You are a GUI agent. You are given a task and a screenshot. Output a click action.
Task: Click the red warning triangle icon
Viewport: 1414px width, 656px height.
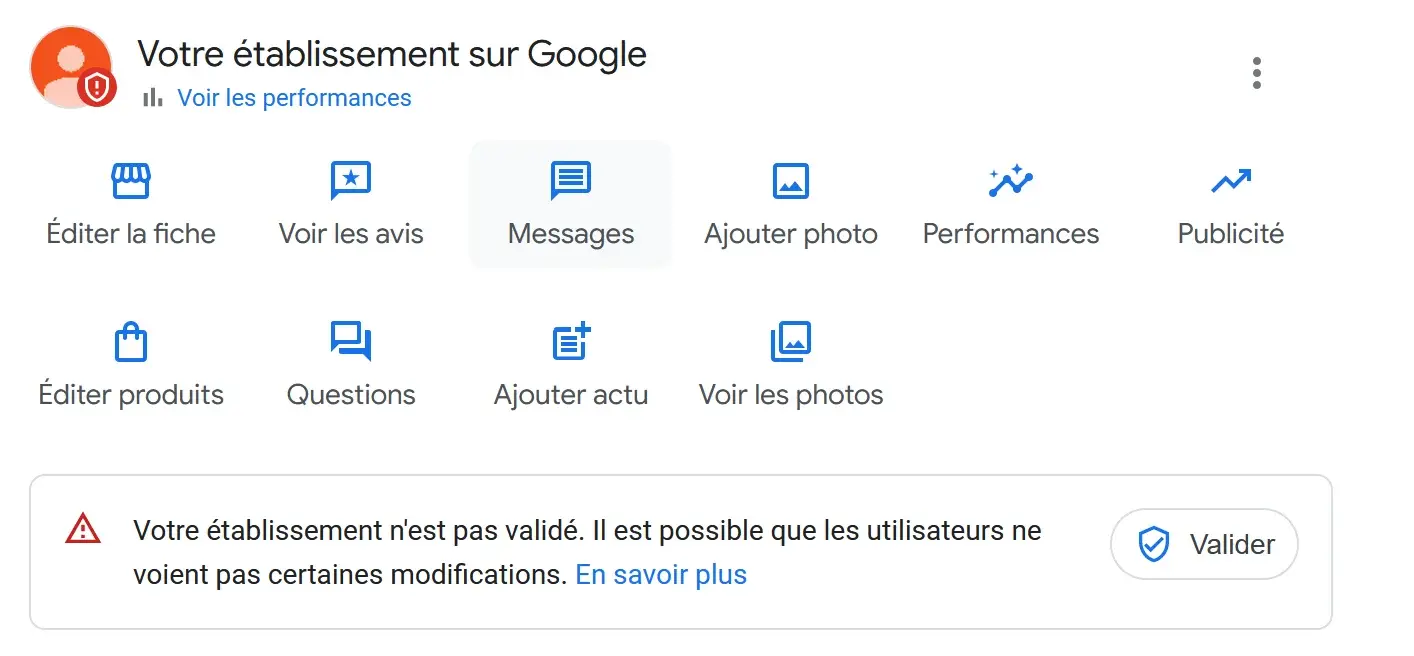(82, 529)
